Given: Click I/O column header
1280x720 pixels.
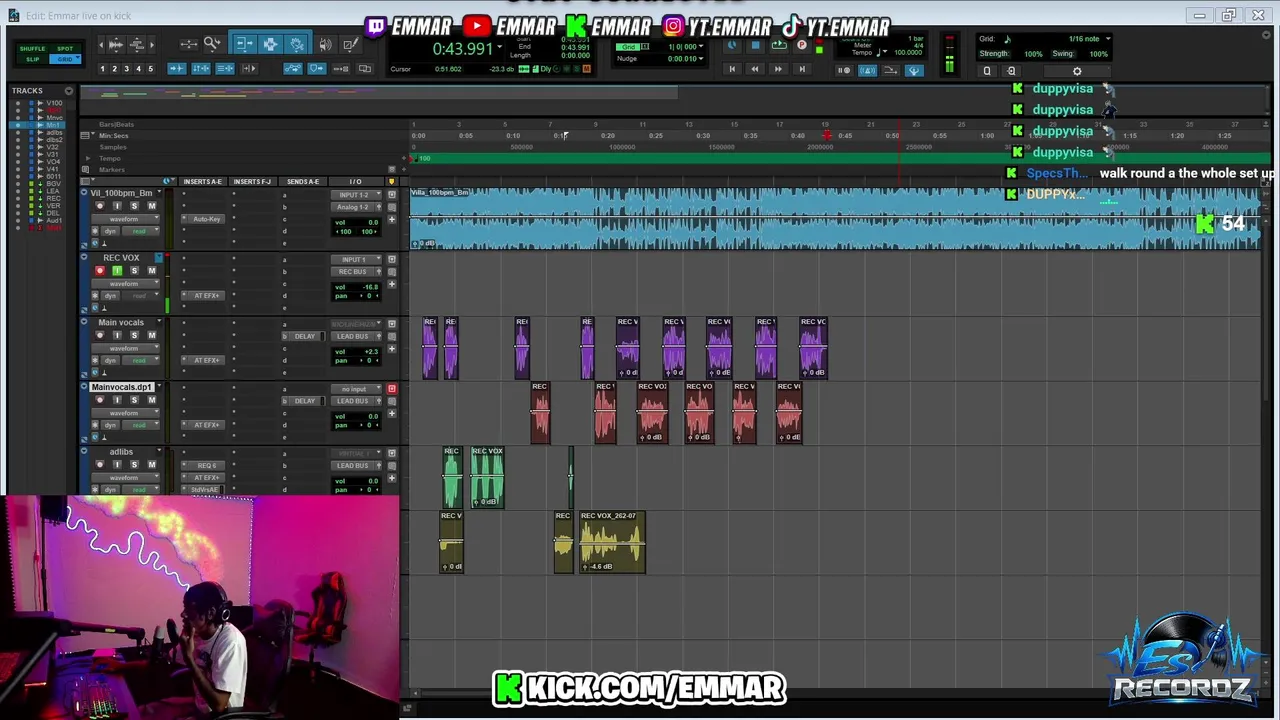Looking at the screenshot, I should pyautogui.click(x=355, y=182).
